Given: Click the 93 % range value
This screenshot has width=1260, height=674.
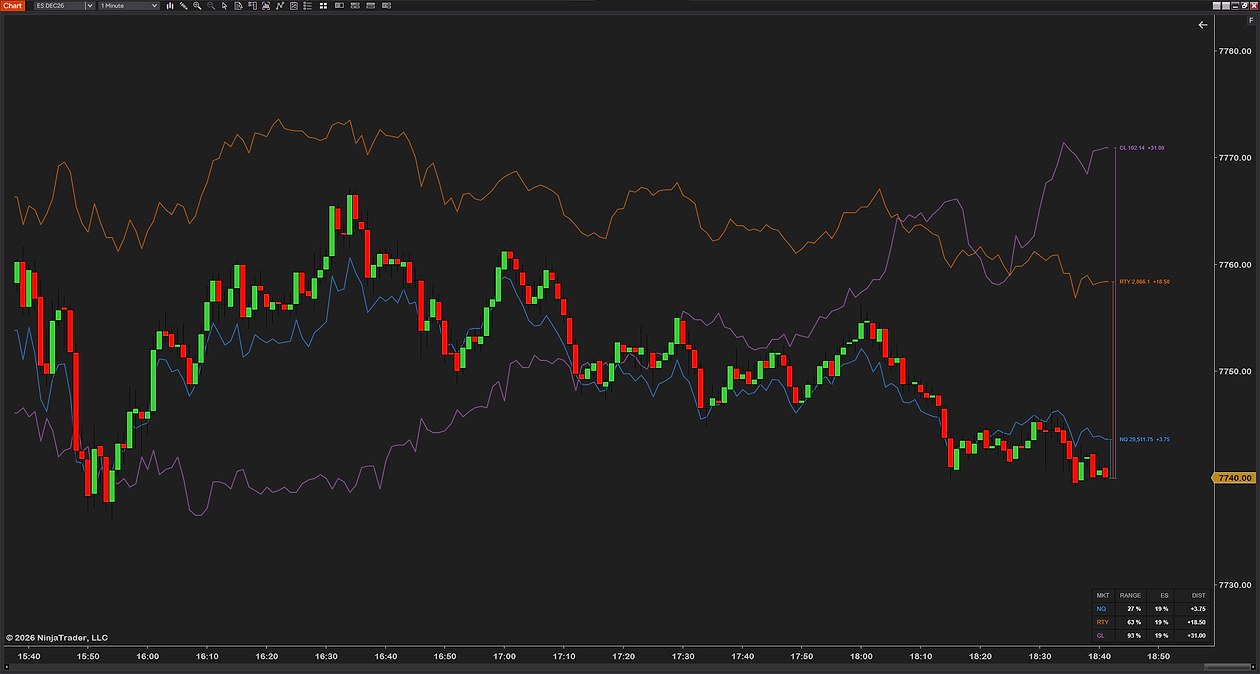Looking at the screenshot, I should point(1134,635).
